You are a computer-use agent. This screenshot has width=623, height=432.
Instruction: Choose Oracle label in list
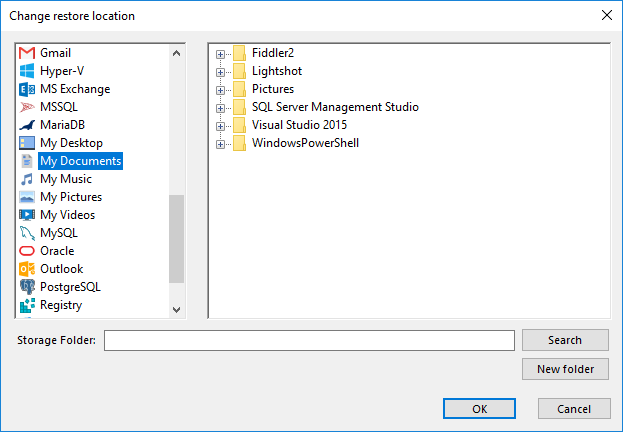(57, 251)
